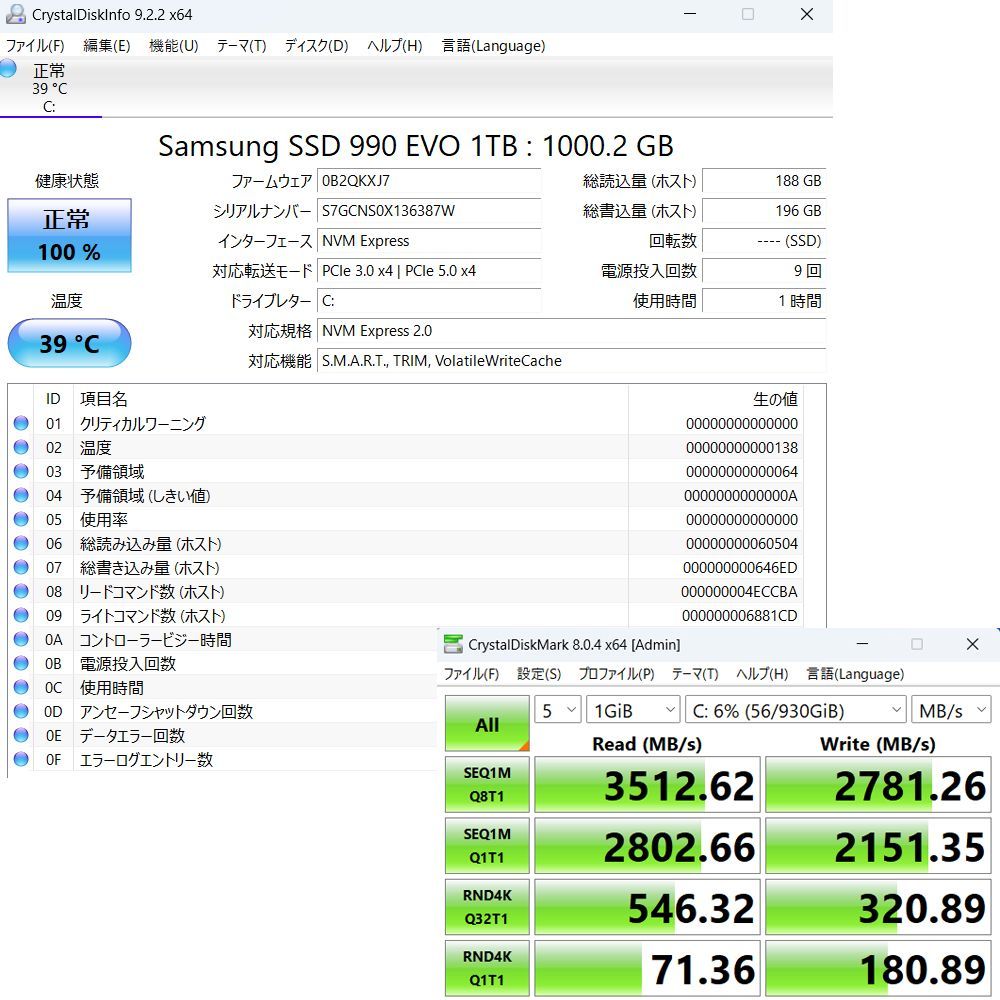Click status orb for ID 09 ライトコマンド数

click(x=21, y=615)
